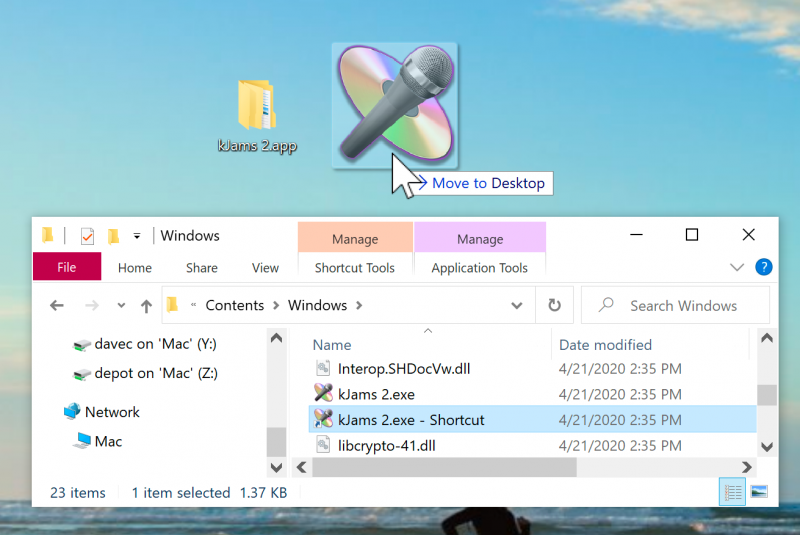The image size is (800, 535).
Task: Go back with the left arrow button
Action: pyautogui.click(x=57, y=305)
